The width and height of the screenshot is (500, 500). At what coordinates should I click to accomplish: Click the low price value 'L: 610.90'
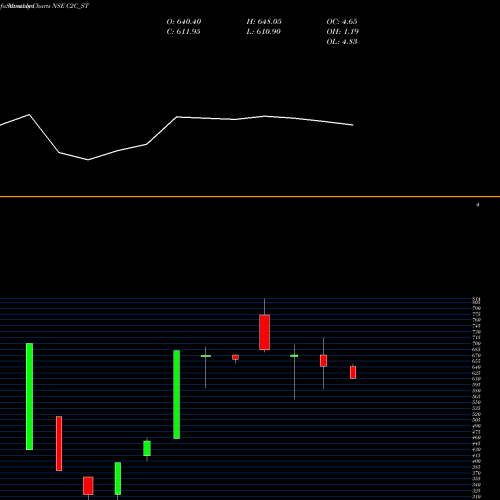coord(263,32)
